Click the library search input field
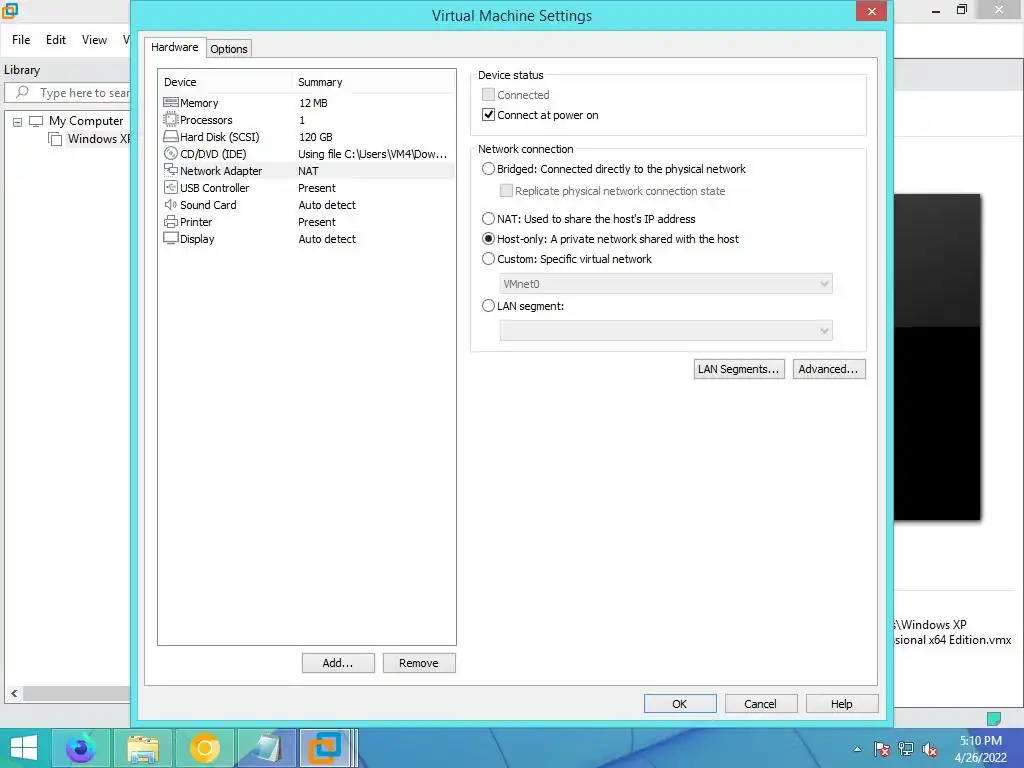Screen dimensions: 1024x768 (69, 93)
